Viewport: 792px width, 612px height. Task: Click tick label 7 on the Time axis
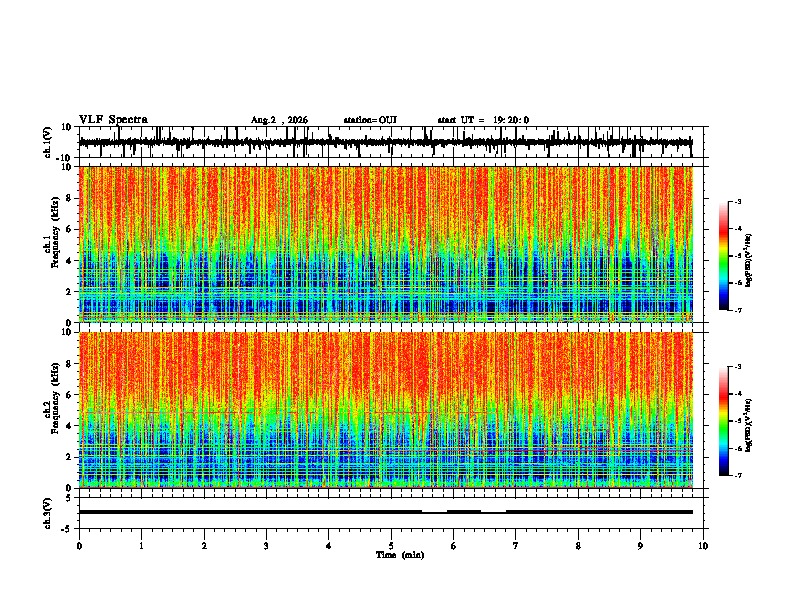516,546
